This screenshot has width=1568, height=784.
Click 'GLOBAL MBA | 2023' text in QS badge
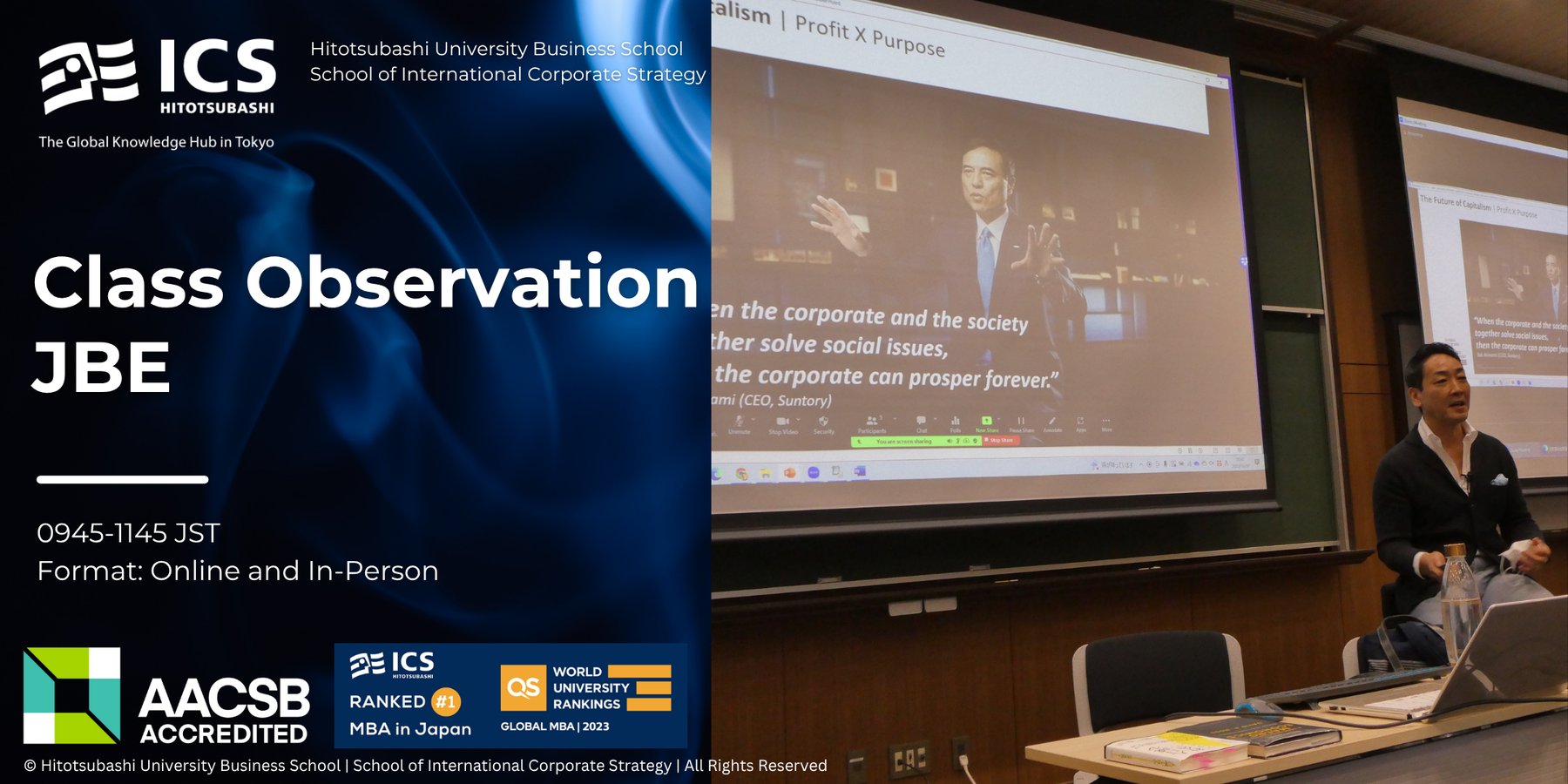click(x=555, y=727)
